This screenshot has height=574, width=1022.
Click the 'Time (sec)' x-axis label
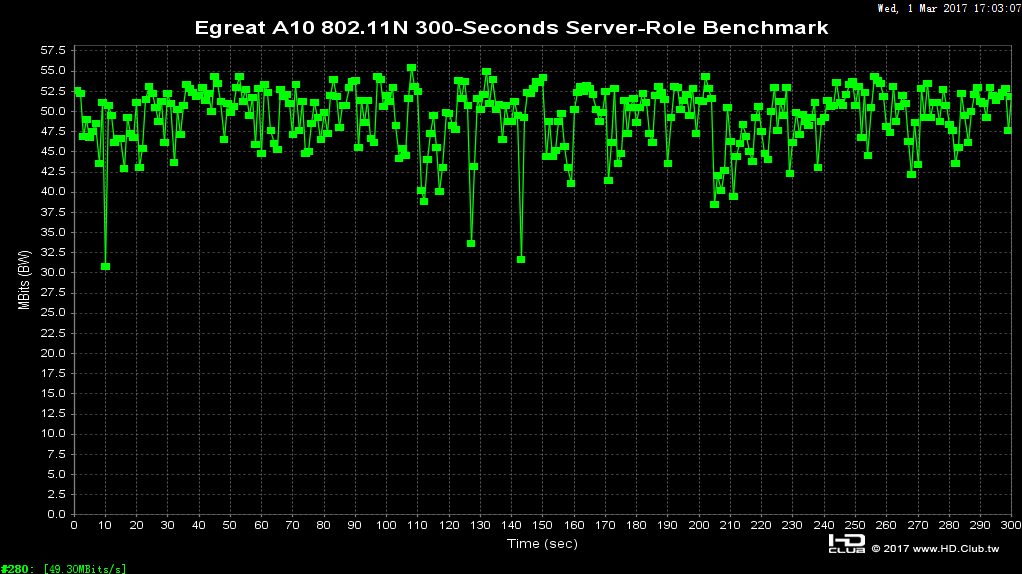tap(542, 543)
